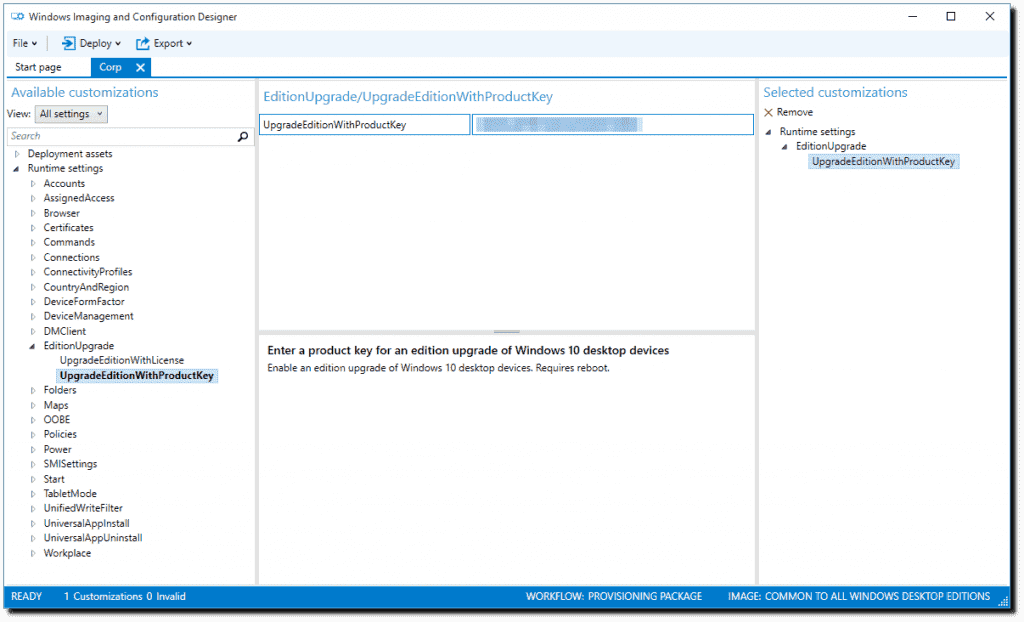Expand the Maps node
Viewport: 1024px width, 622px height.
pyautogui.click(x=33, y=405)
